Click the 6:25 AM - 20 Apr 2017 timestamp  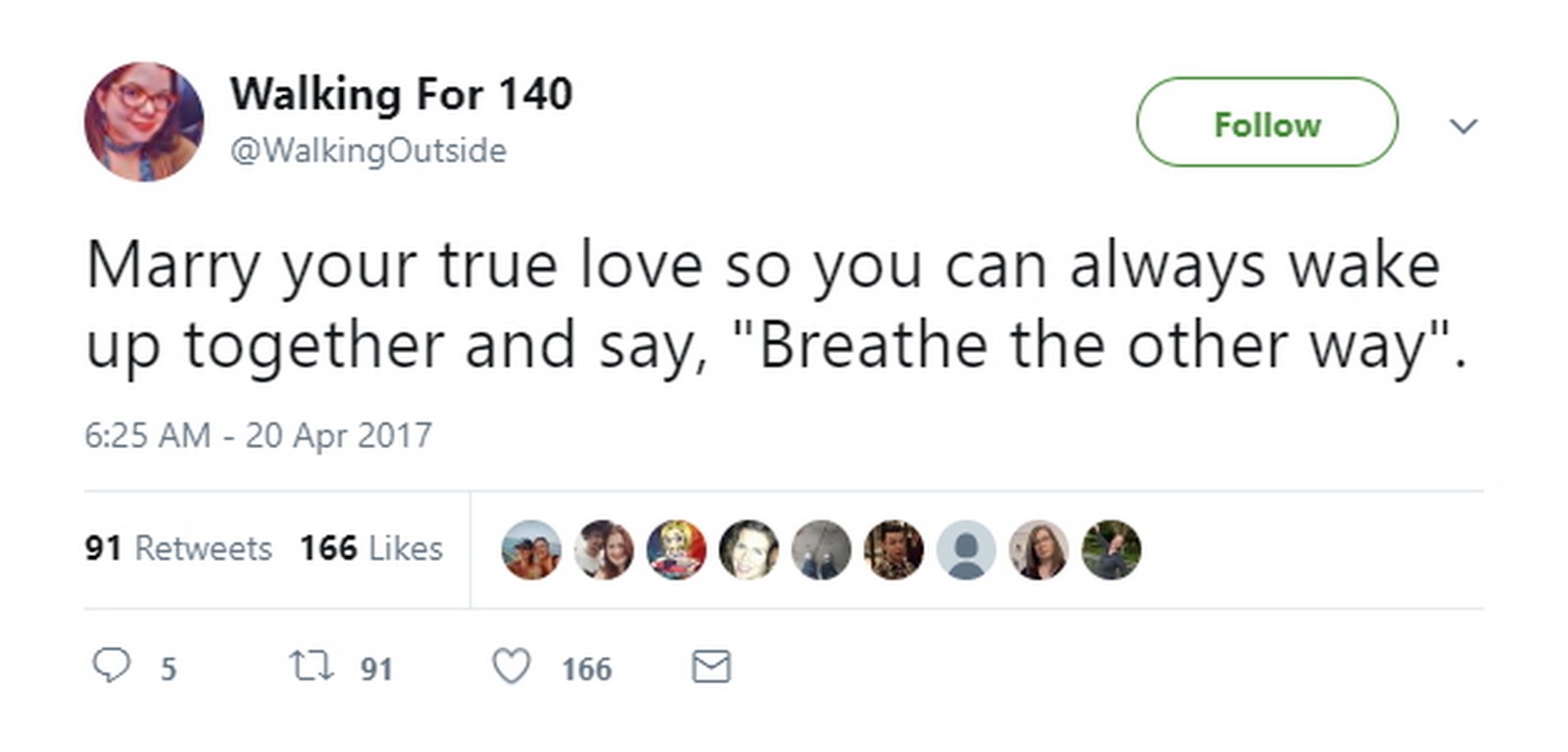tap(258, 435)
